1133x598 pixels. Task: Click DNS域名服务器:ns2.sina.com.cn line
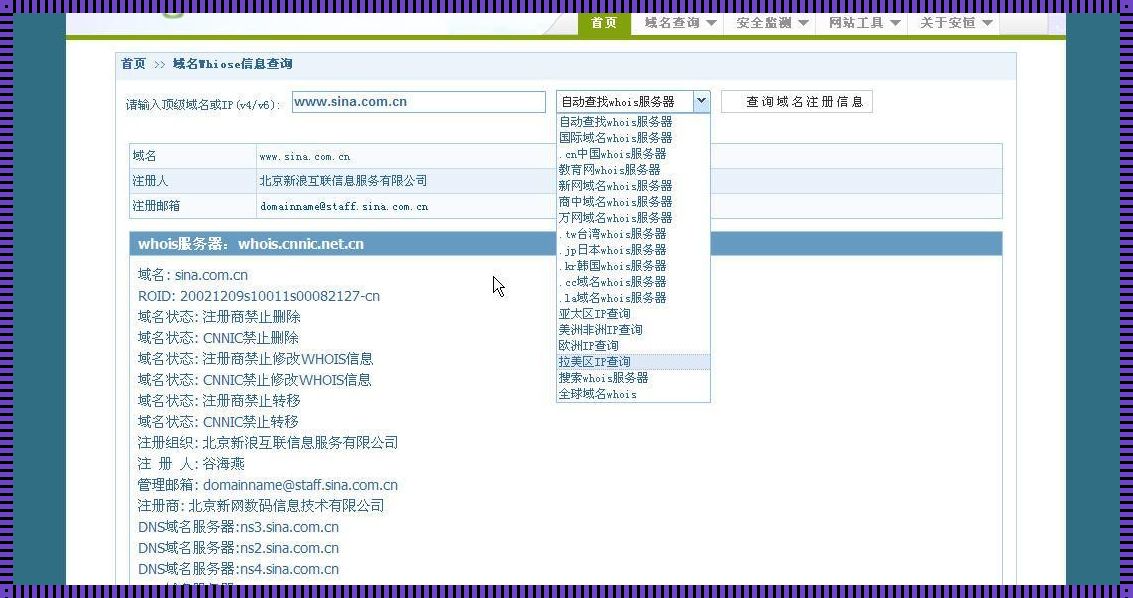238,548
